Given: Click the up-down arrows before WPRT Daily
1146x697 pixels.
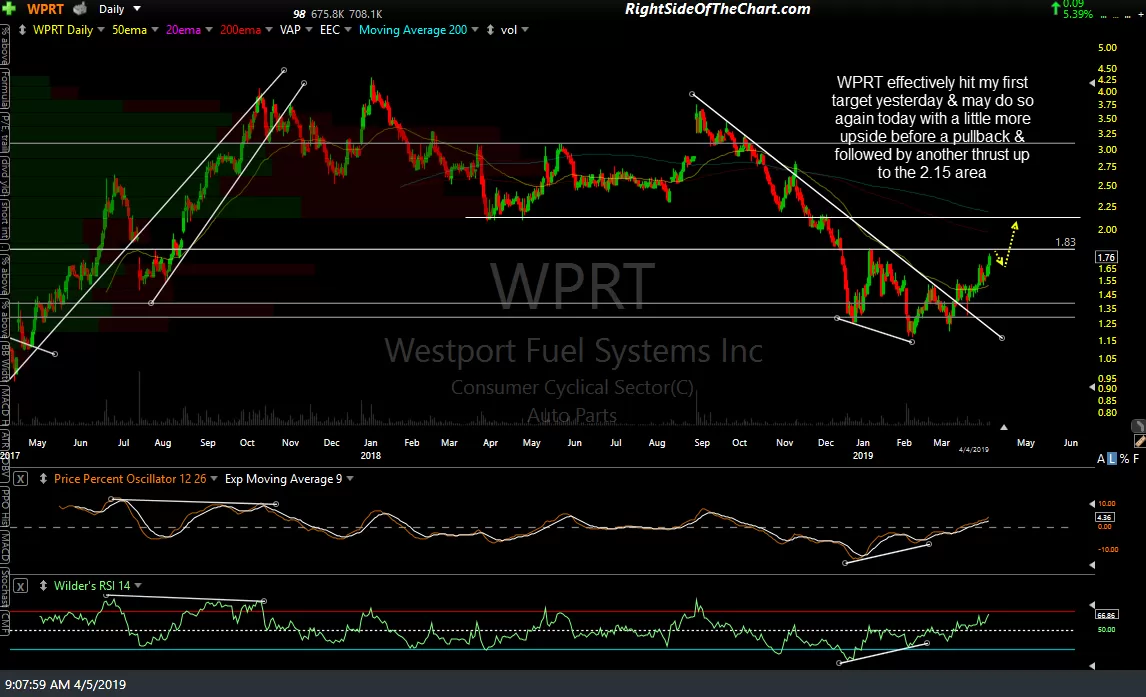Looking at the screenshot, I should point(23,30).
